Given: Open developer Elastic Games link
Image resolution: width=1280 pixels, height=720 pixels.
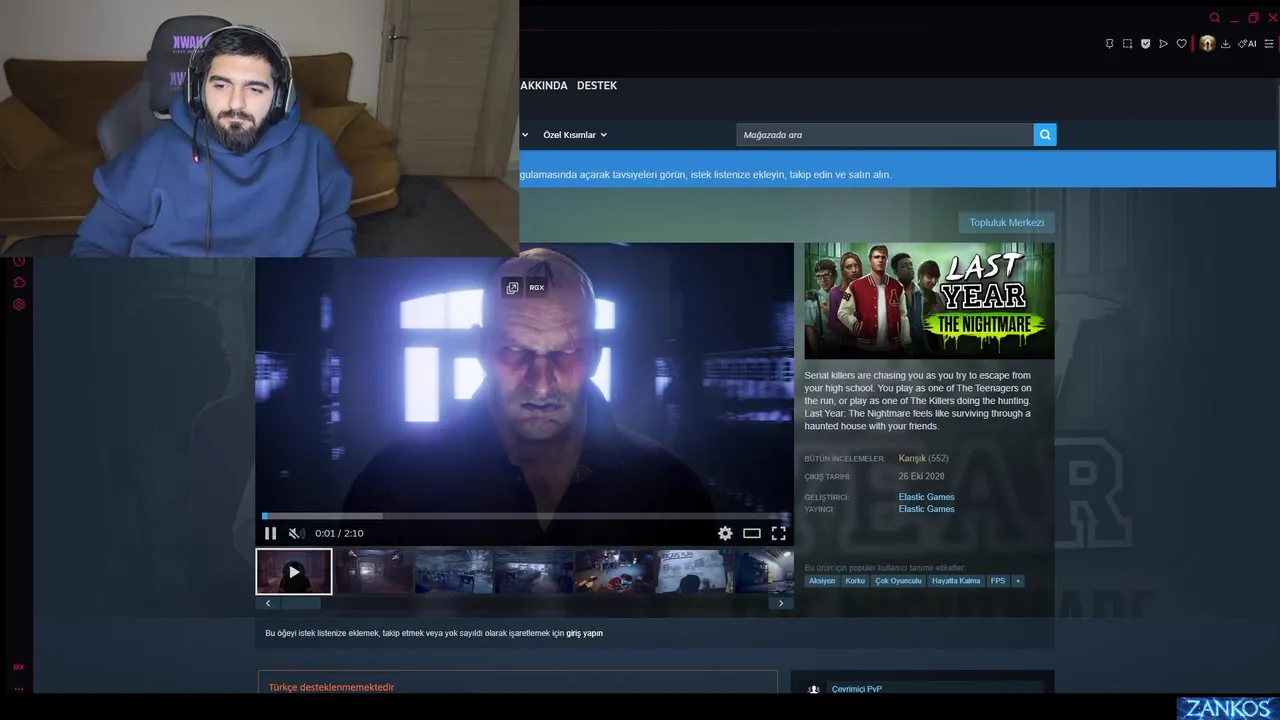Looking at the screenshot, I should click(x=926, y=497).
